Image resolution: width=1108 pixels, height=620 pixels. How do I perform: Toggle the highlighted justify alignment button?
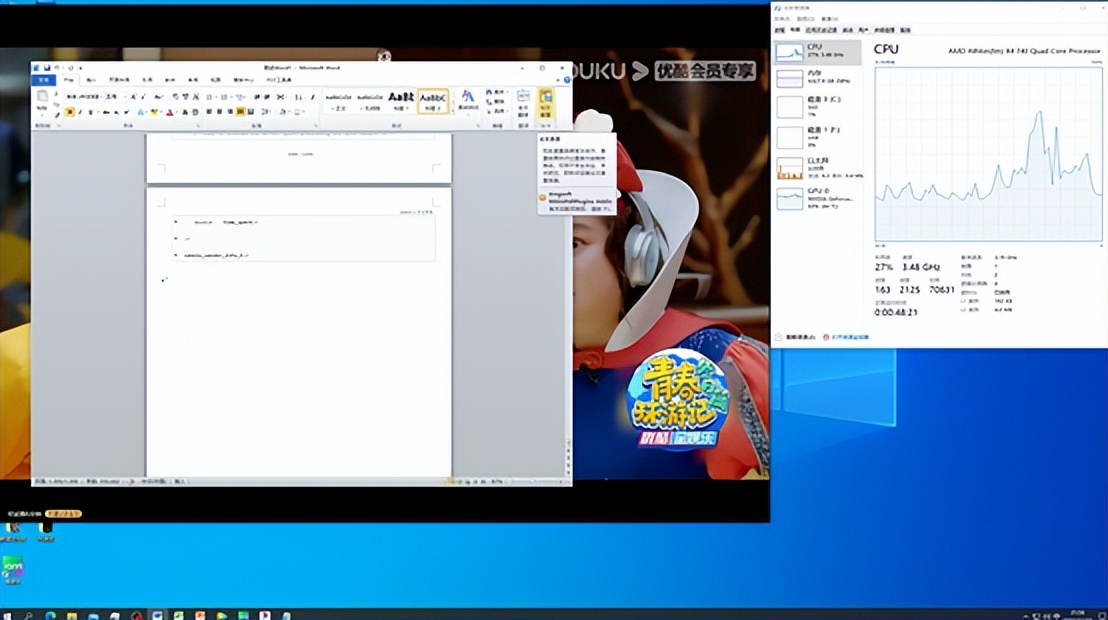pyautogui.click(x=240, y=112)
